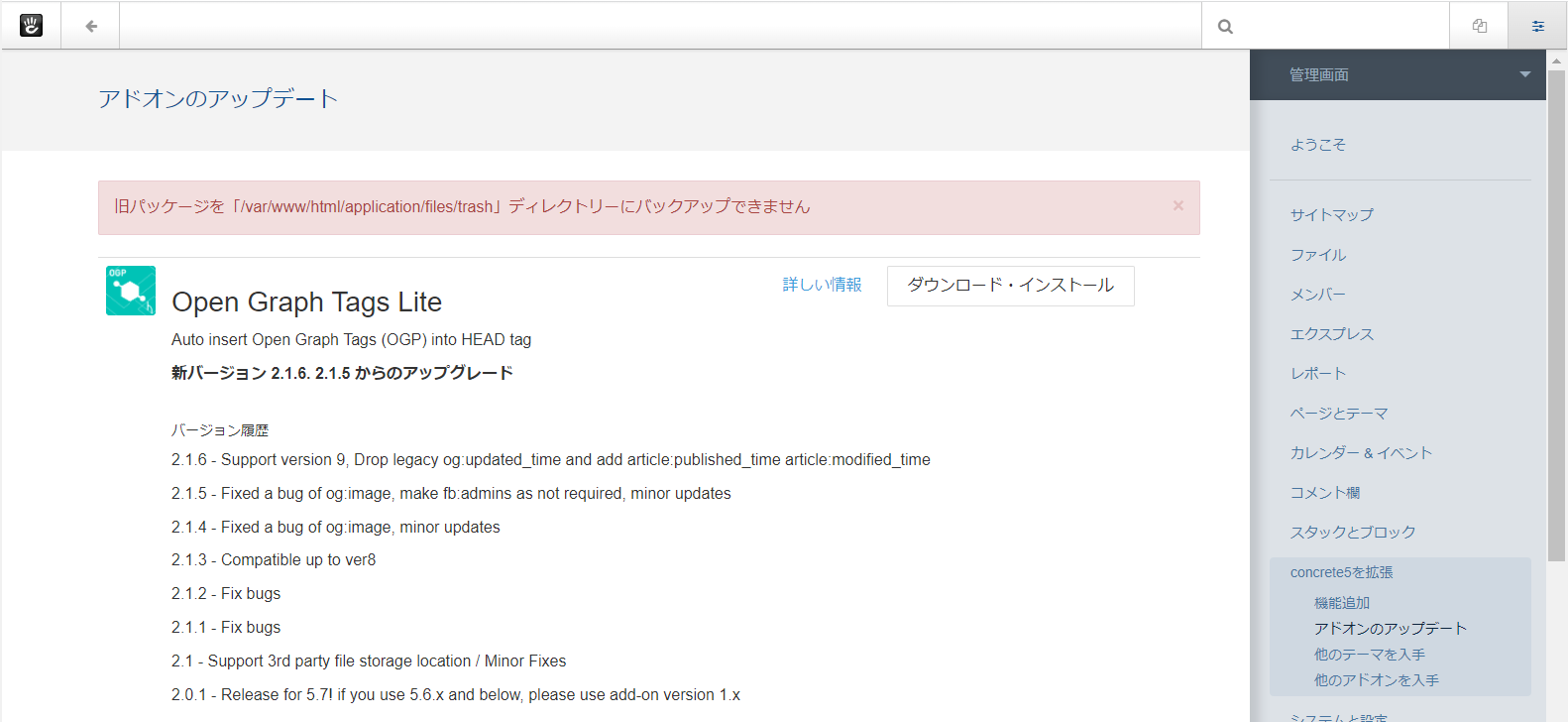Open レポート in sidebar
1568x722 pixels.
click(1317, 374)
